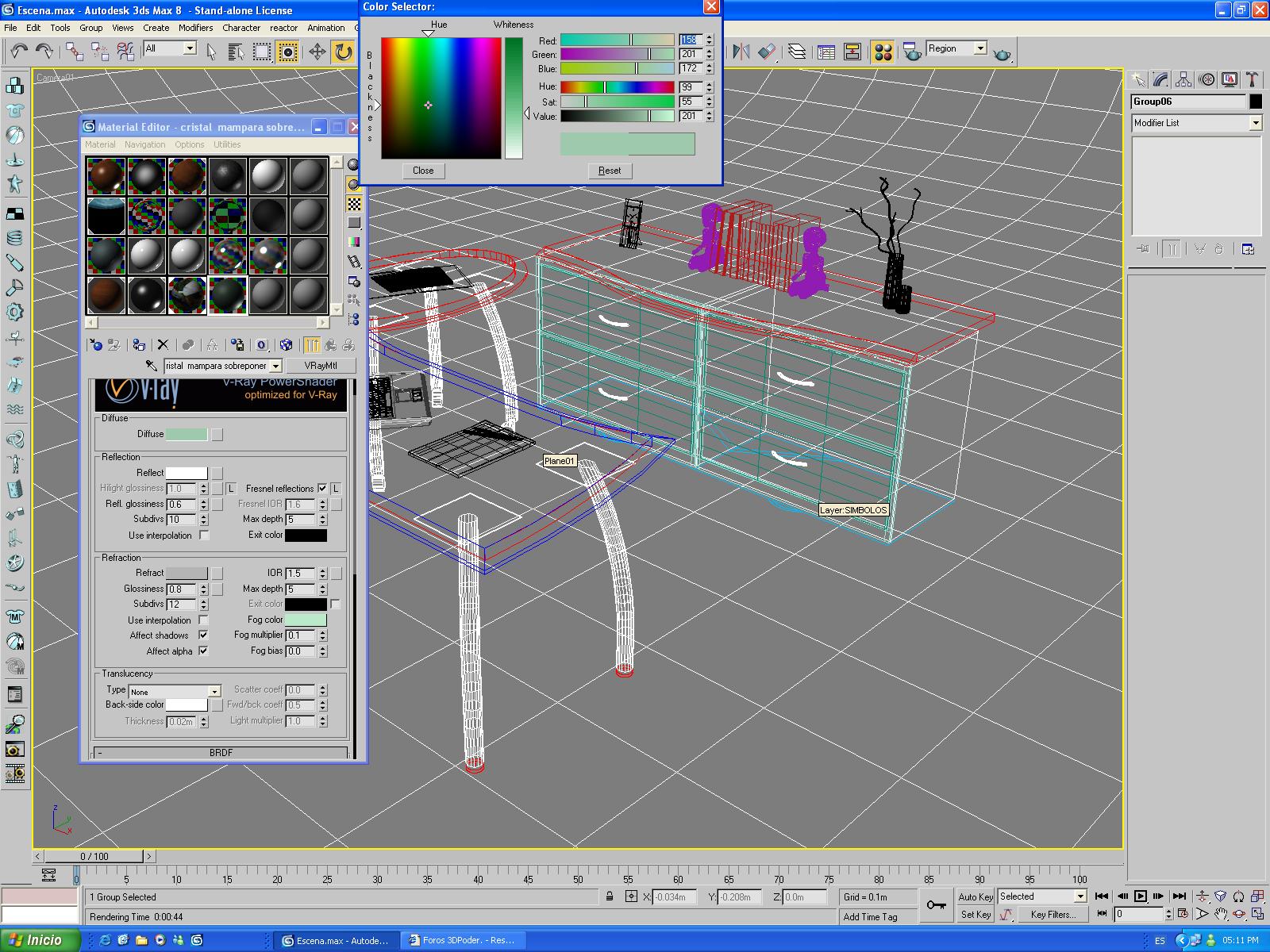
Task: Open the Region render type dropdown
Action: (956, 48)
